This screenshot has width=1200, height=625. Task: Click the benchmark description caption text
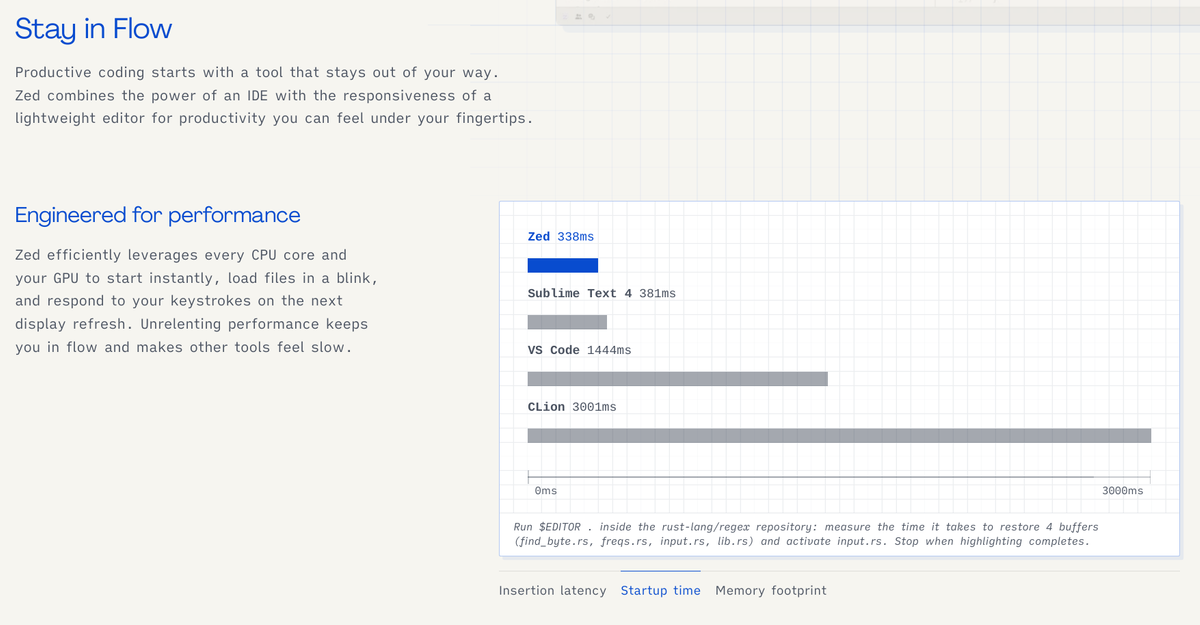(x=804, y=534)
